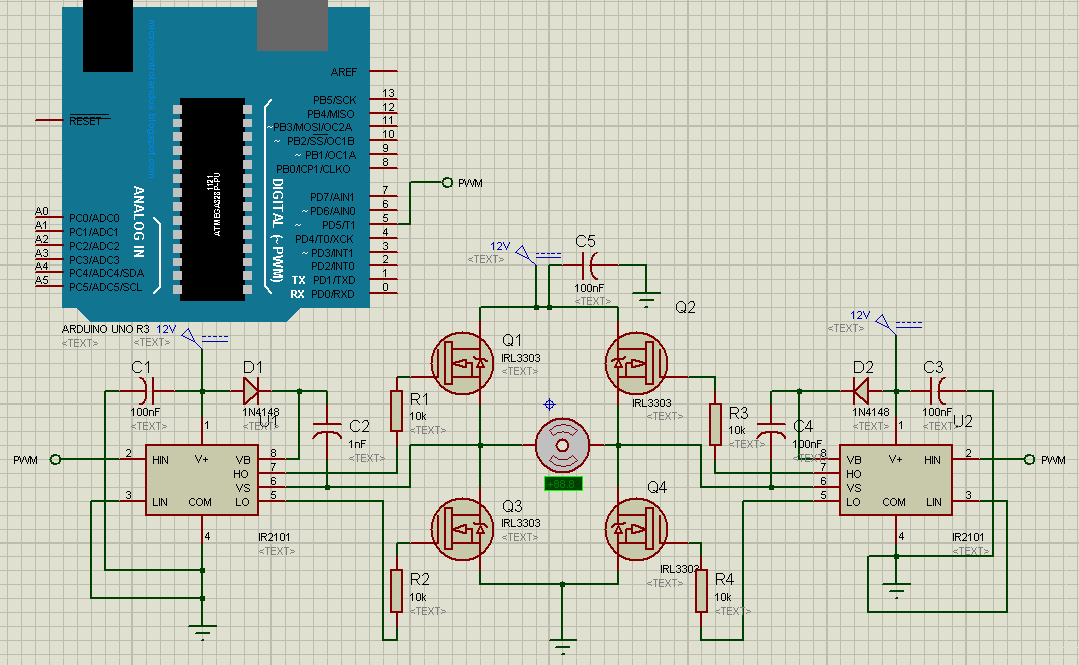Select diode D1 1N4148
Image resolution: width=1079 pixels, height=665 pixels.
tap(251, 391)
